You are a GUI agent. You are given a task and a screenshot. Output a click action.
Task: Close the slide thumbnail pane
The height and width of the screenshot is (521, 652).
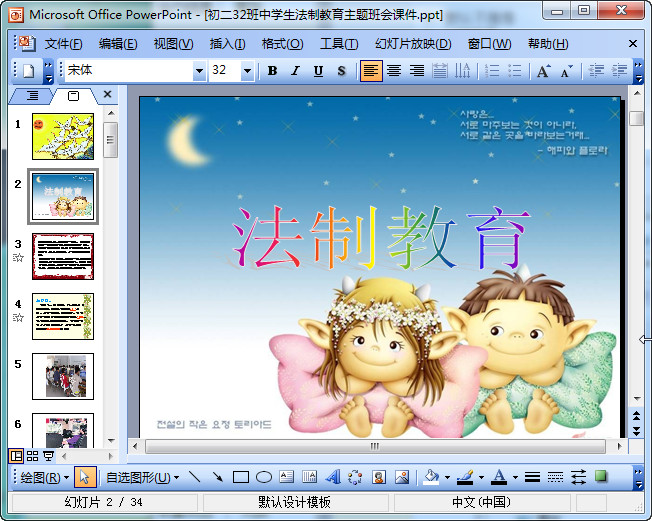(108, 94)
